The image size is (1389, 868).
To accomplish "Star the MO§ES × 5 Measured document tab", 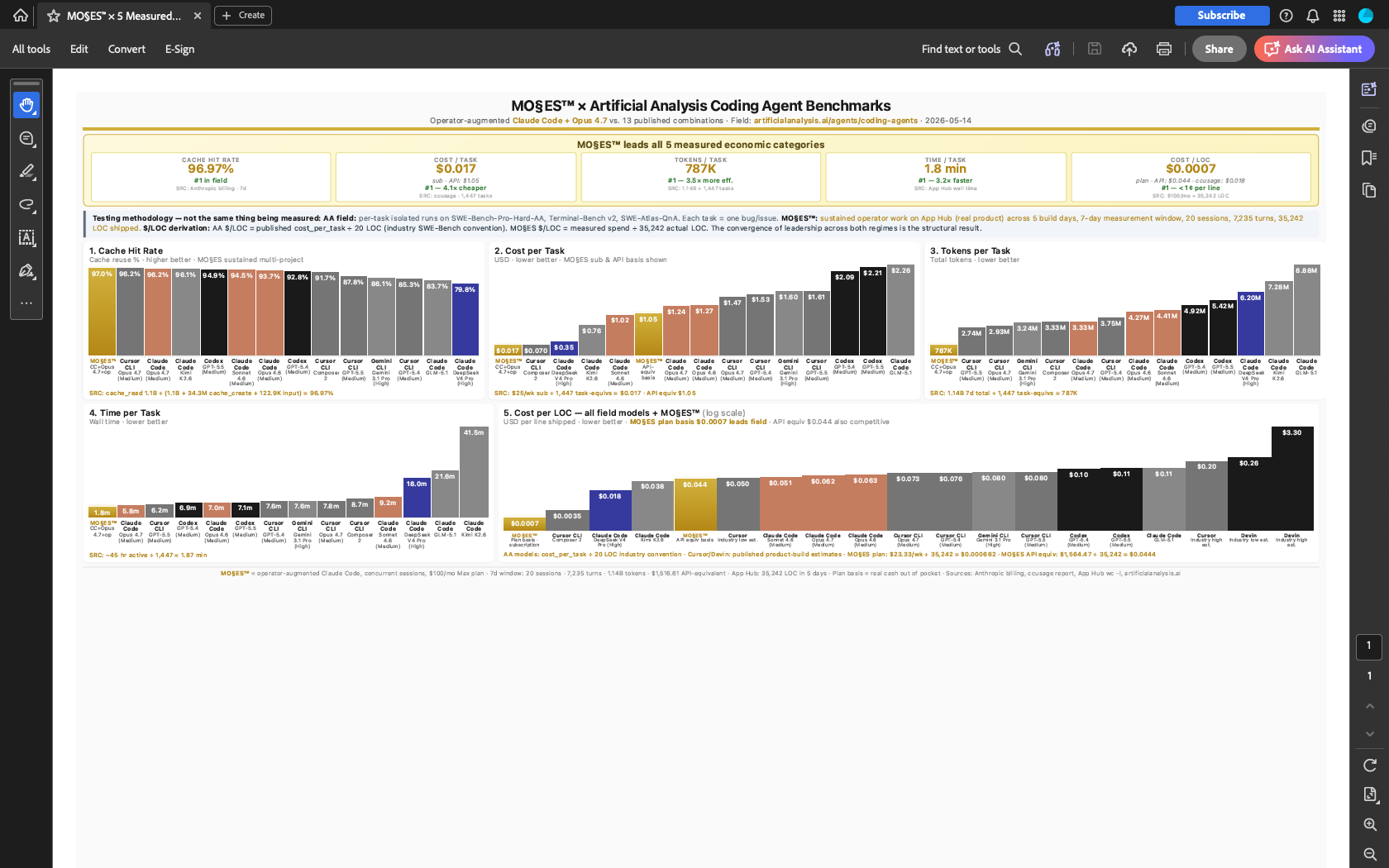I will [x=54, y=16].
